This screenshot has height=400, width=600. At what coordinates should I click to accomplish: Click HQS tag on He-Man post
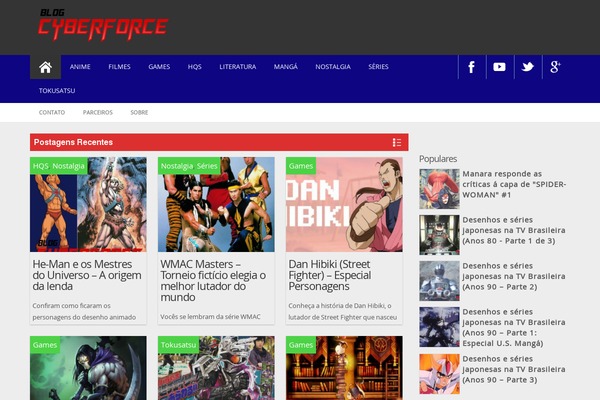click(x=41, y=166)
